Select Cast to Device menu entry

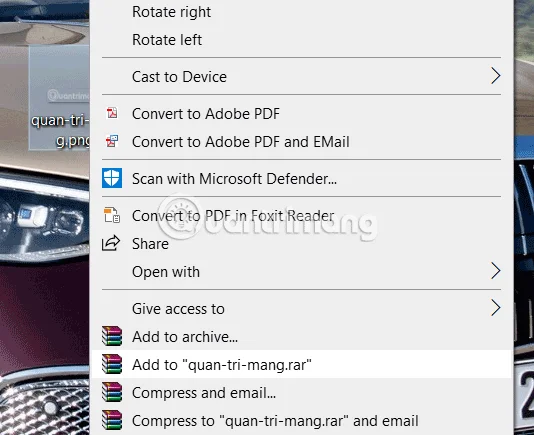coord(302,76)
